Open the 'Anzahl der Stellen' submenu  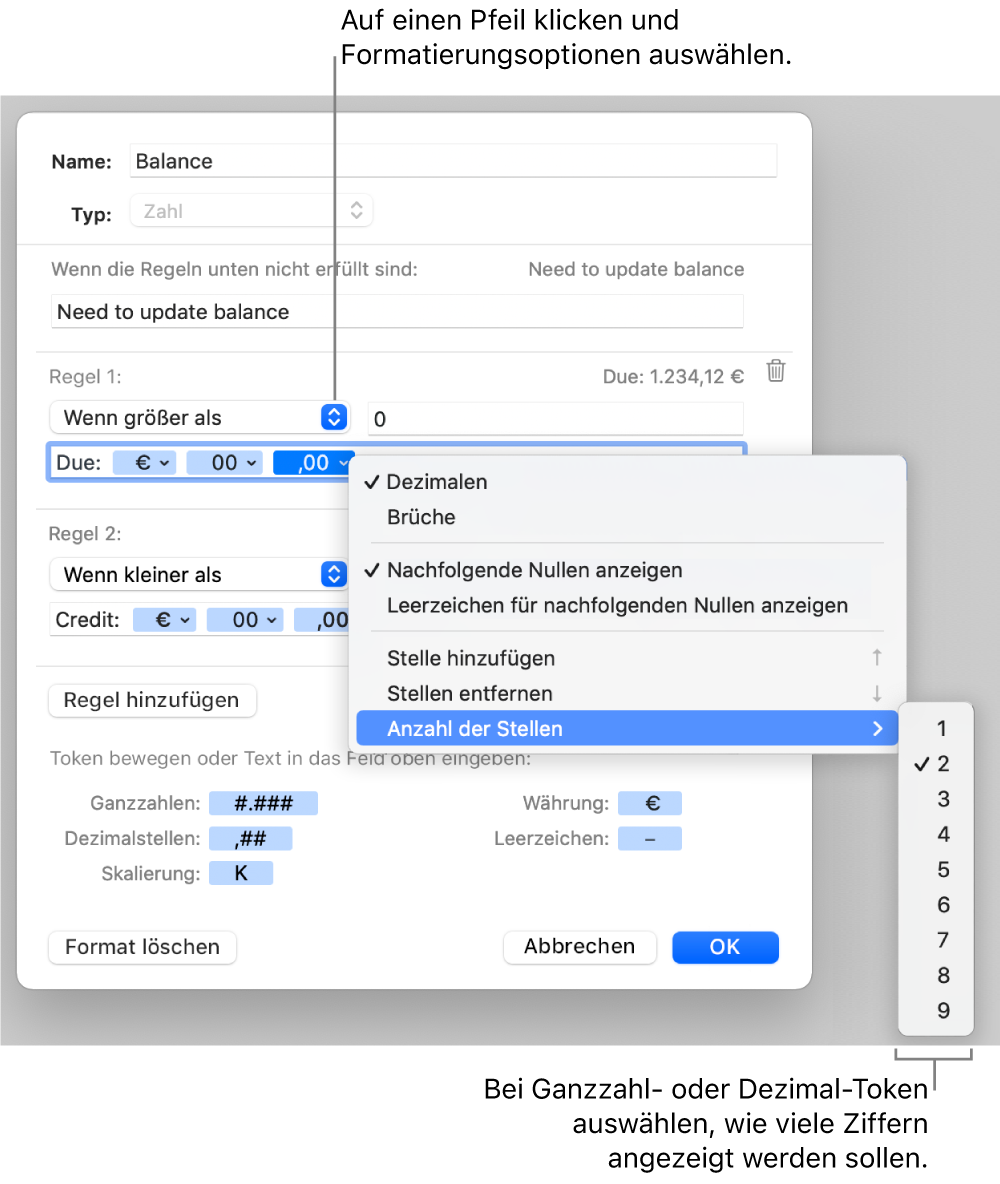627,729
